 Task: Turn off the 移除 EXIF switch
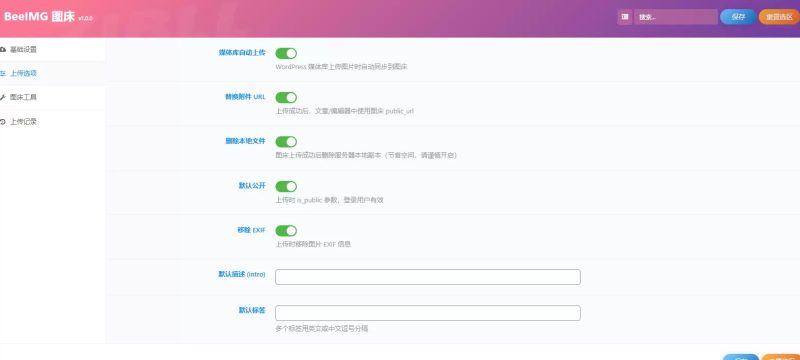tap(286, 231)
